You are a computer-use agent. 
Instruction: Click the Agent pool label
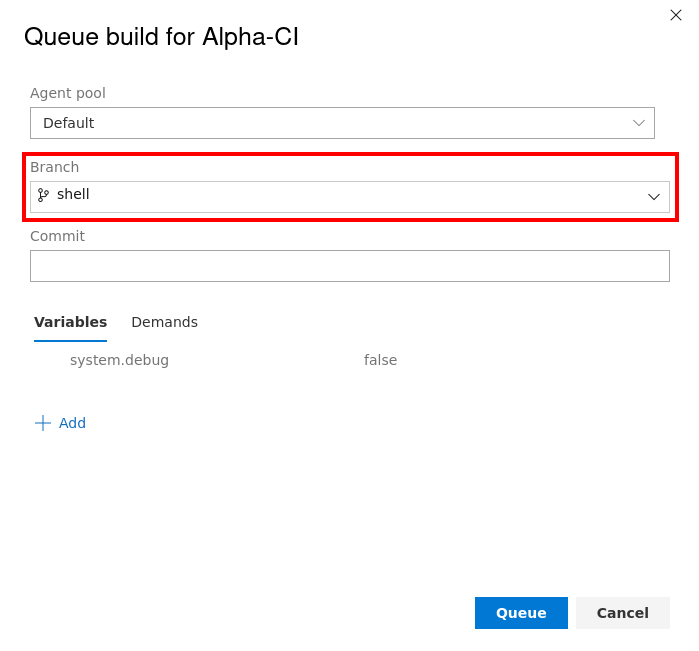[x=68, y=93]
